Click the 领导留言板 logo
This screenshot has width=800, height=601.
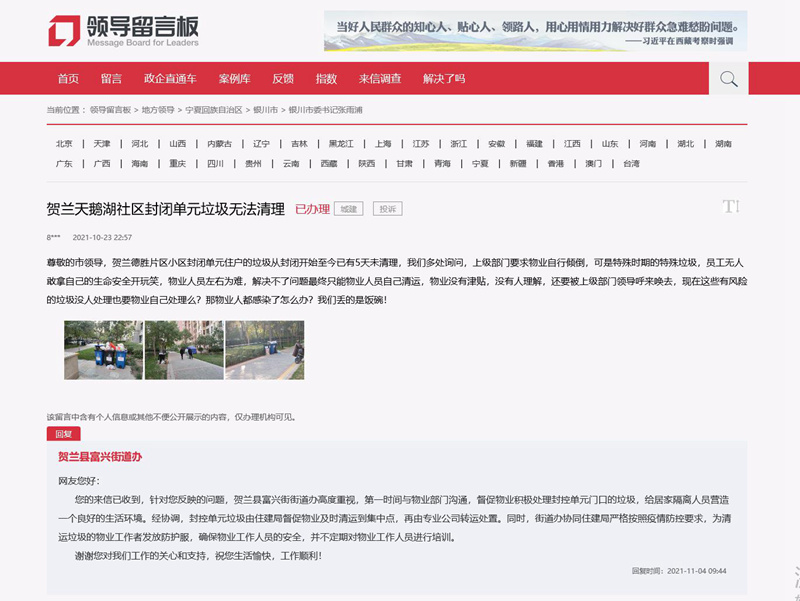click(123, 31)
